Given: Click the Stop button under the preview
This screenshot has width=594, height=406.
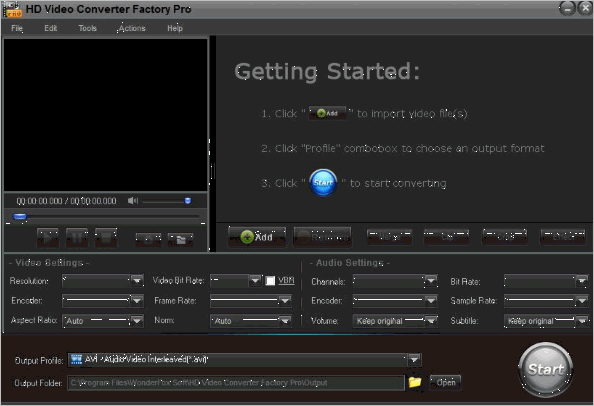Looking at the screenshot, I should 106,238.
